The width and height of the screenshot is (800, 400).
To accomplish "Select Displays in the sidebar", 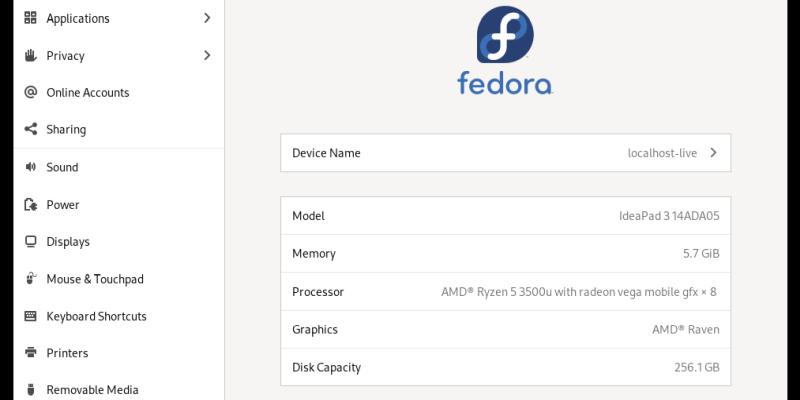I will (68, 241).
